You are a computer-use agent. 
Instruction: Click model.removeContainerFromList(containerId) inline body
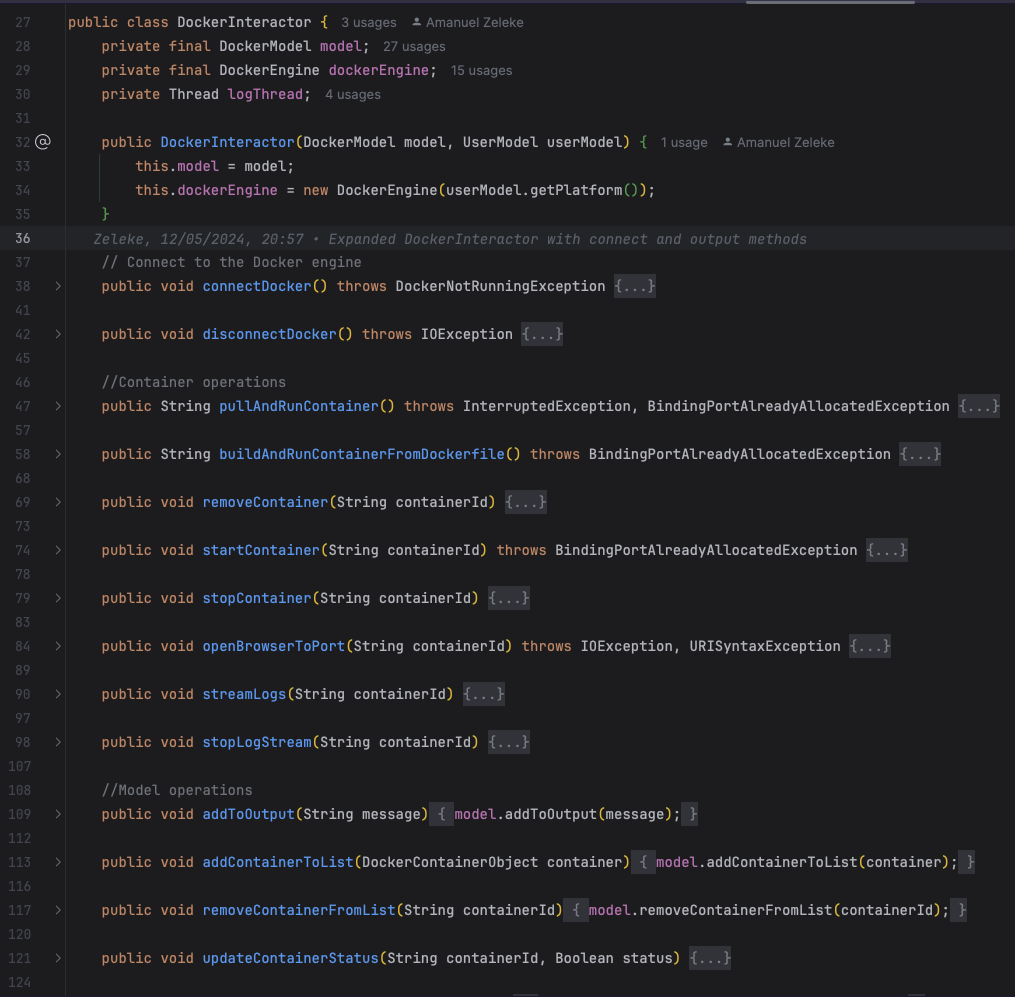(768, 910)
